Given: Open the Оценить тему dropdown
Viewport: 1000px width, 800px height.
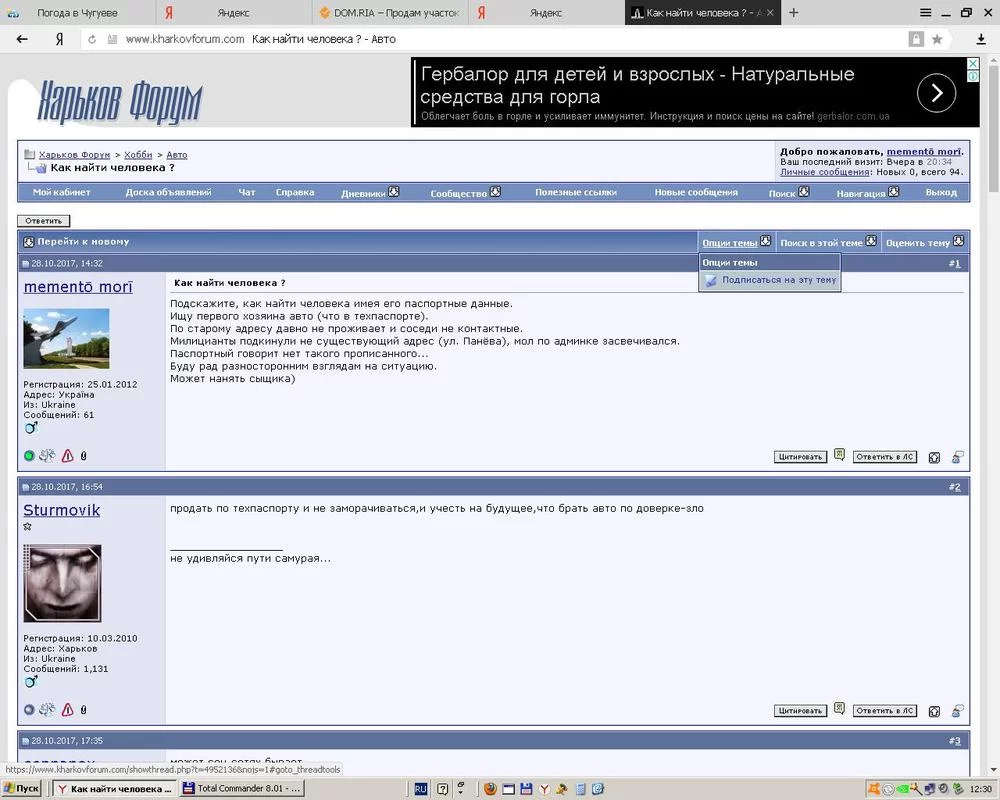Looking at the screenshot, I should coord(925,242).
